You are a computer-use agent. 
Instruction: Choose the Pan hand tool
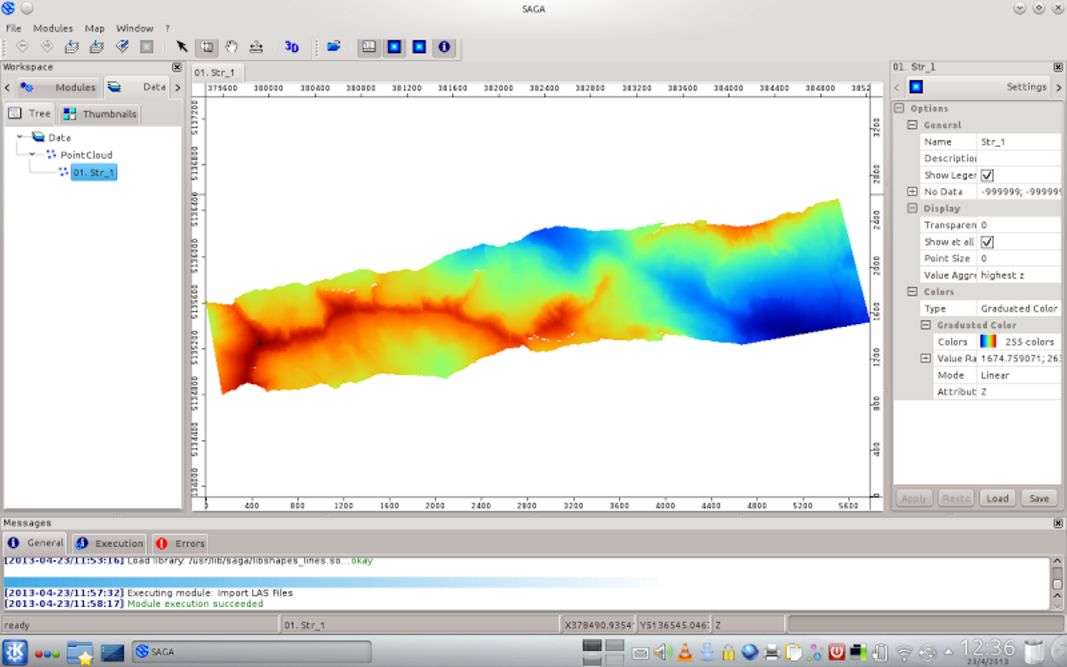point(231,46)
